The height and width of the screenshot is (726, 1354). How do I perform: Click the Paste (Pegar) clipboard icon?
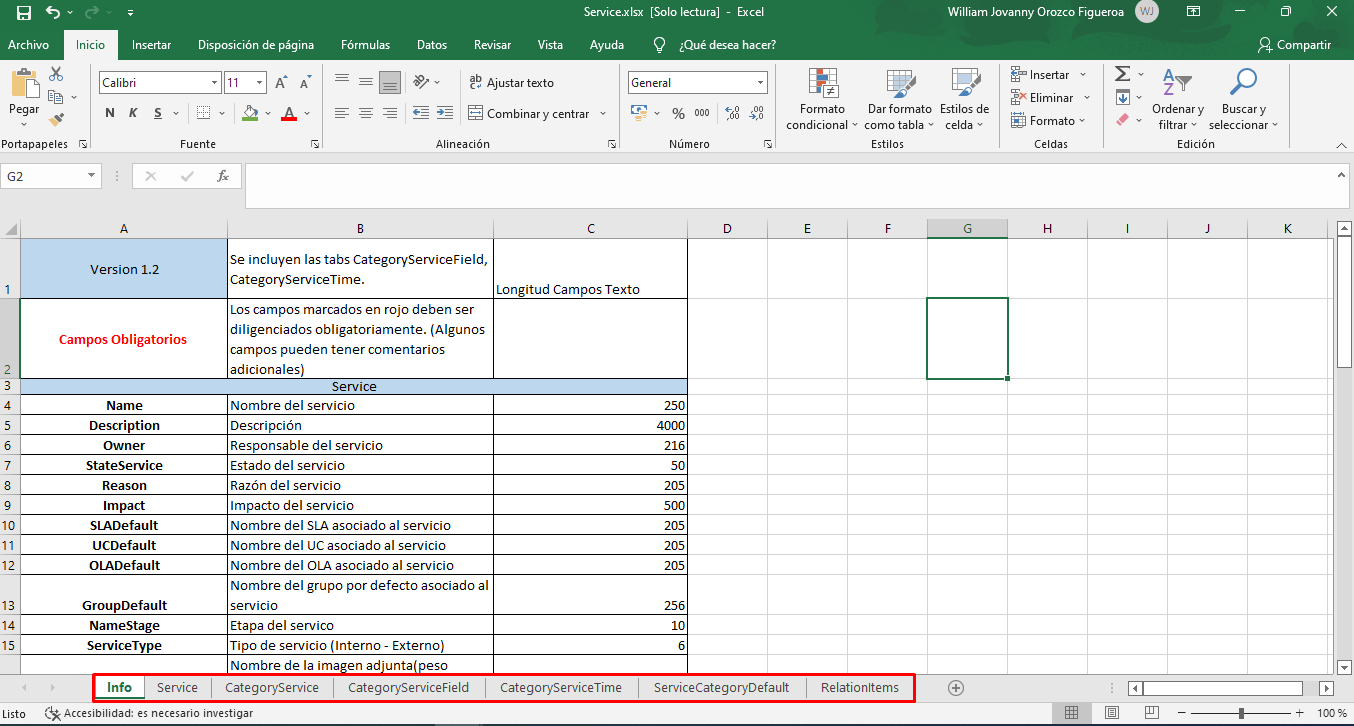(x=24, y=84)
